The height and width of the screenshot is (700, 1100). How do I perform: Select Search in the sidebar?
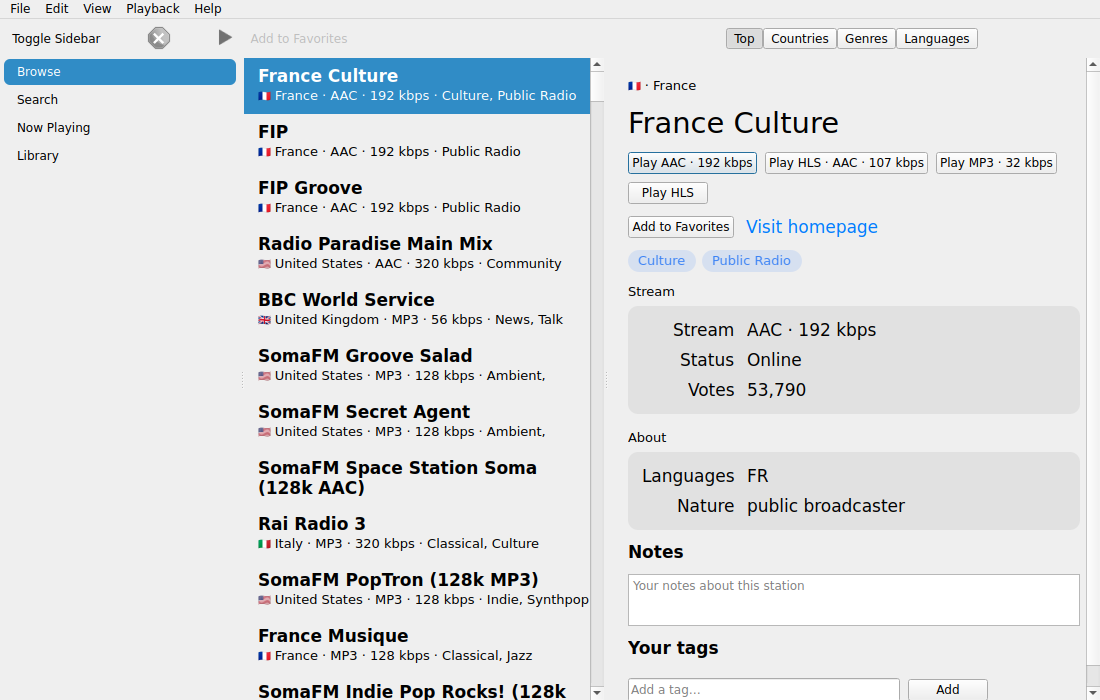coord(120,100)
